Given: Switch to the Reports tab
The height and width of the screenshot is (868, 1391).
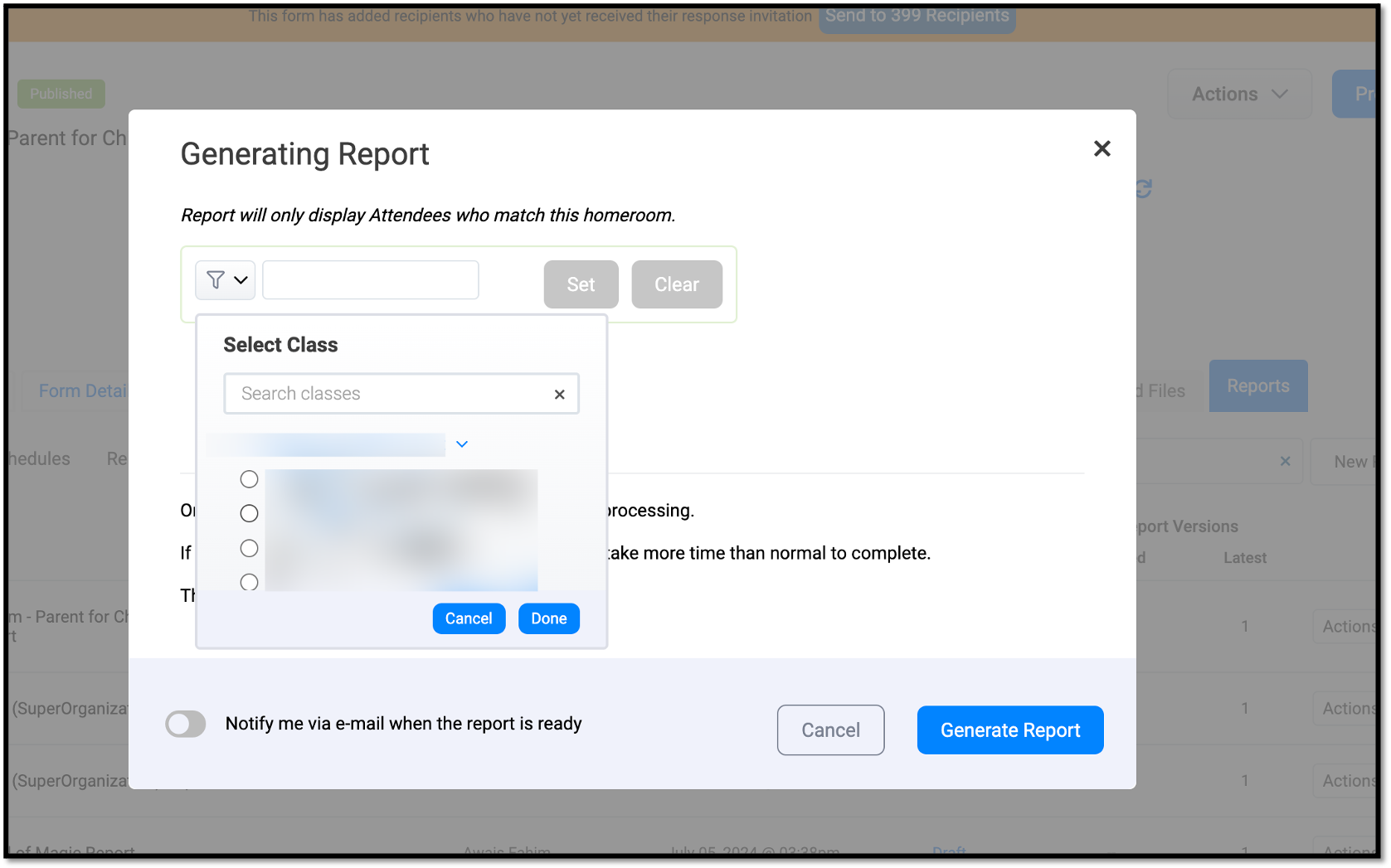Looking at the screenshot, I should (1257, 386).
